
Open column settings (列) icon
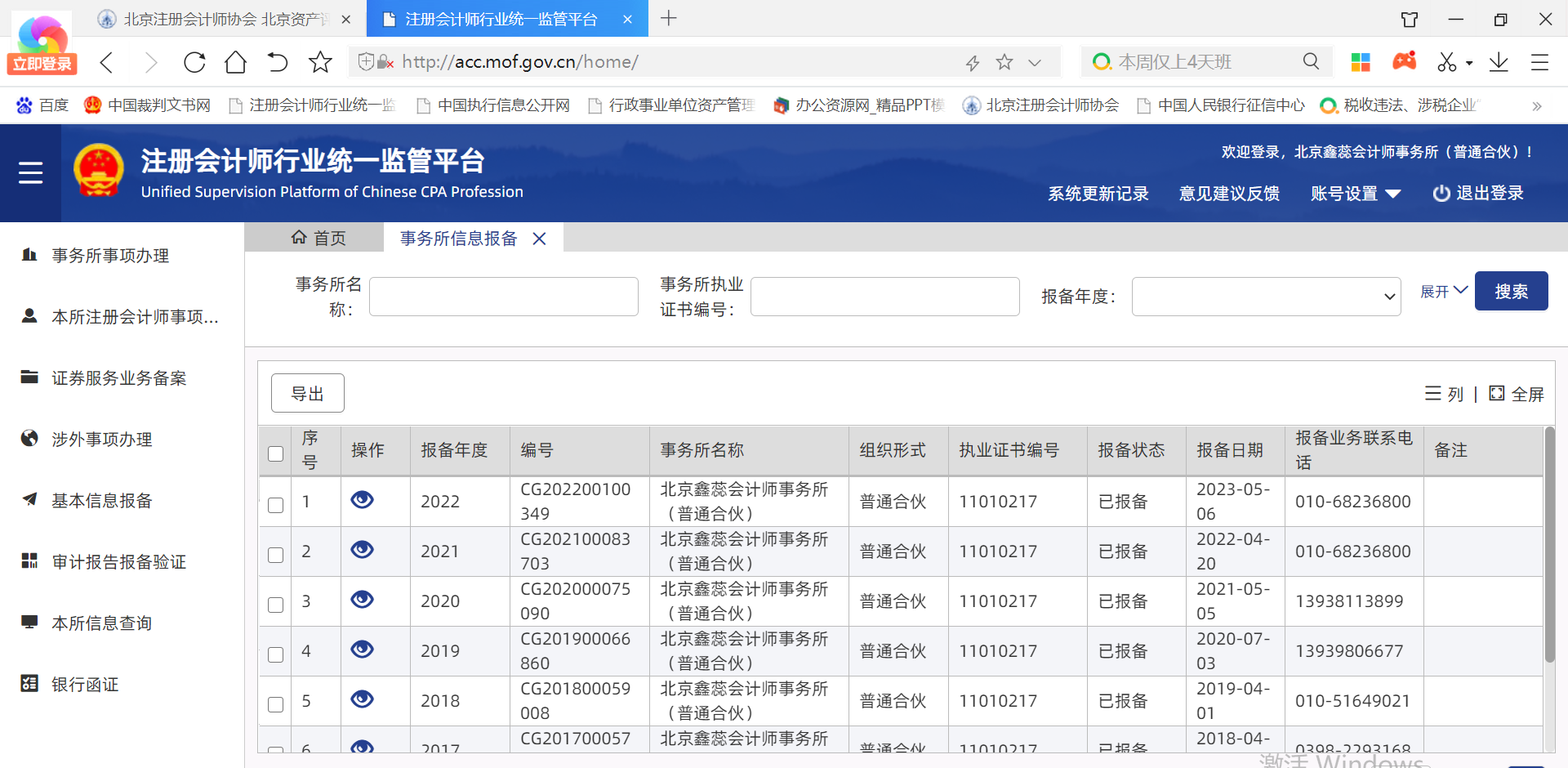click(1444, 394)
